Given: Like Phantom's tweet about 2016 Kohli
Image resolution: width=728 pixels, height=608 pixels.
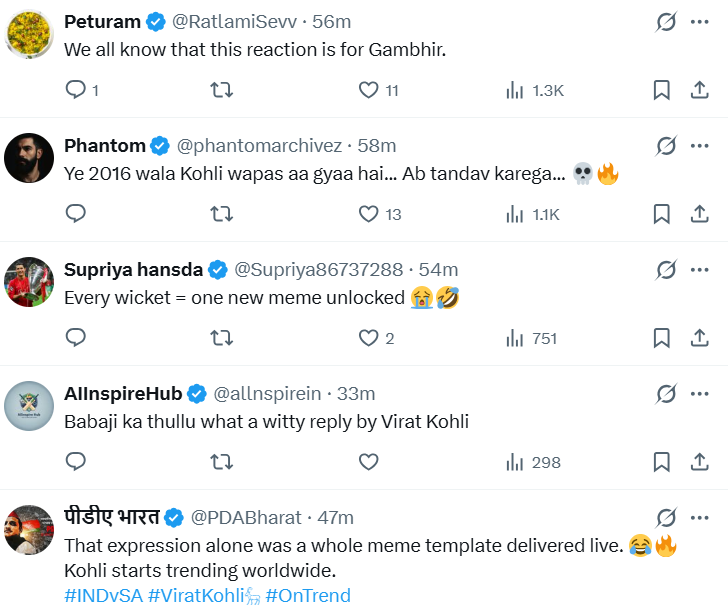Looking at the screenshot, I should point(369,214).
